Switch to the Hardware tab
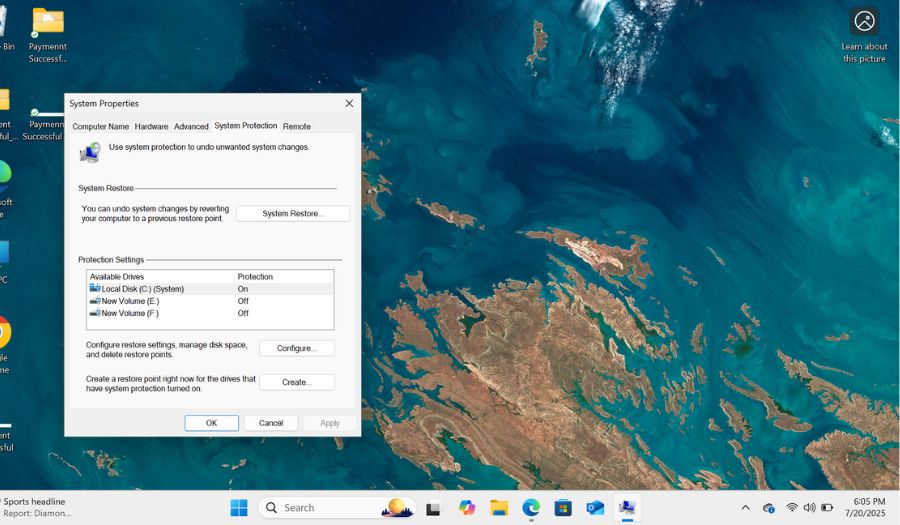 pyautogui.click(x=151, y=127)
